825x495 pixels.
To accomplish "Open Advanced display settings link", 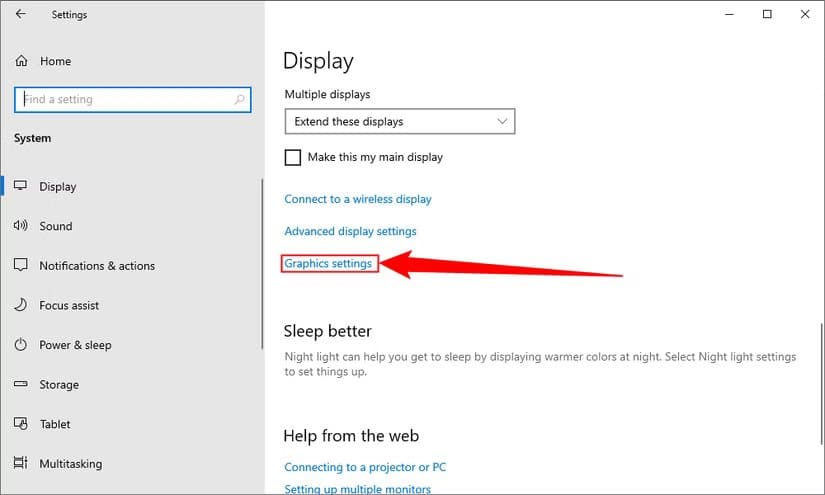I will (350, 231).
